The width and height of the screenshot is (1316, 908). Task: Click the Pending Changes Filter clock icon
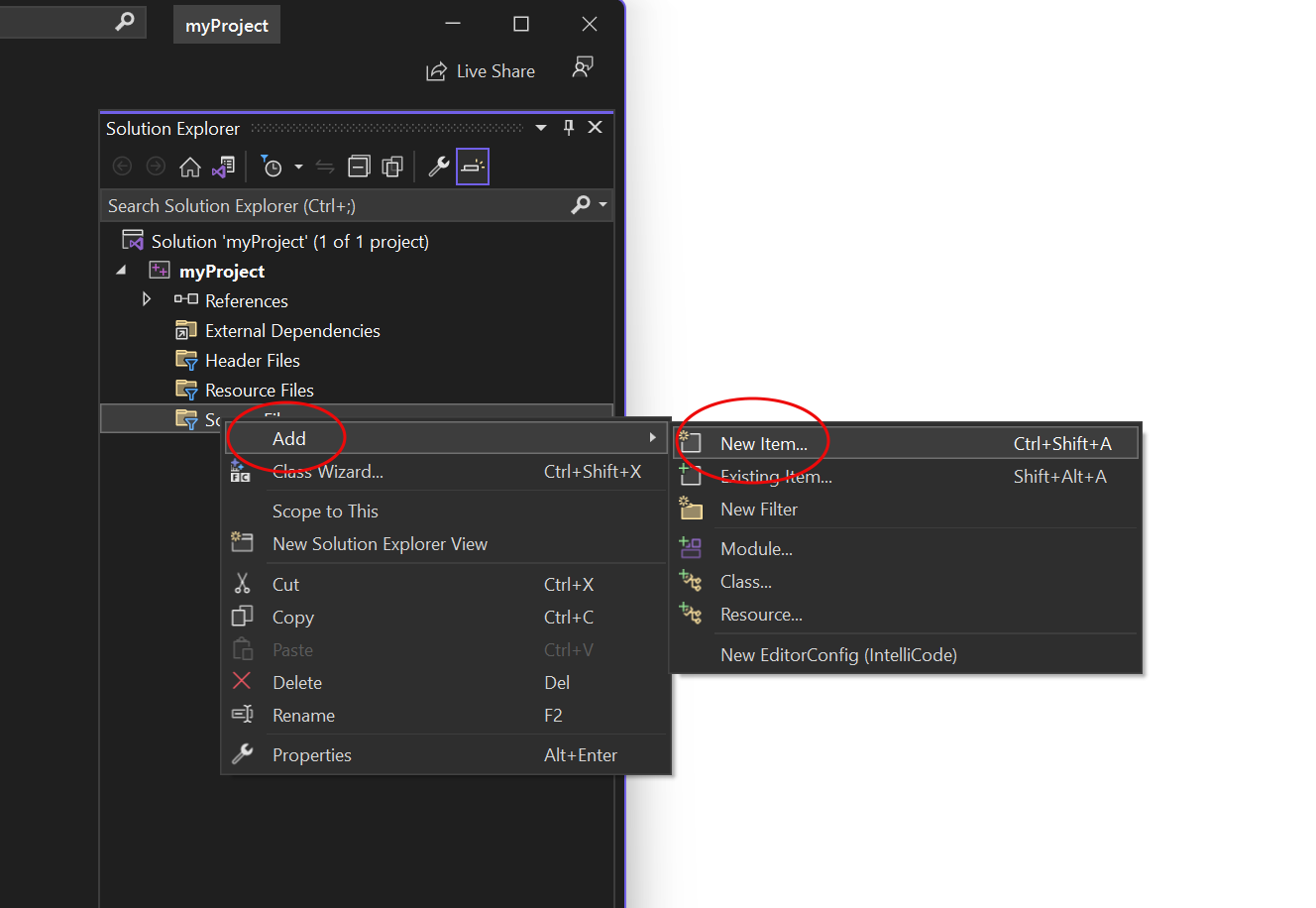[271, 167]
